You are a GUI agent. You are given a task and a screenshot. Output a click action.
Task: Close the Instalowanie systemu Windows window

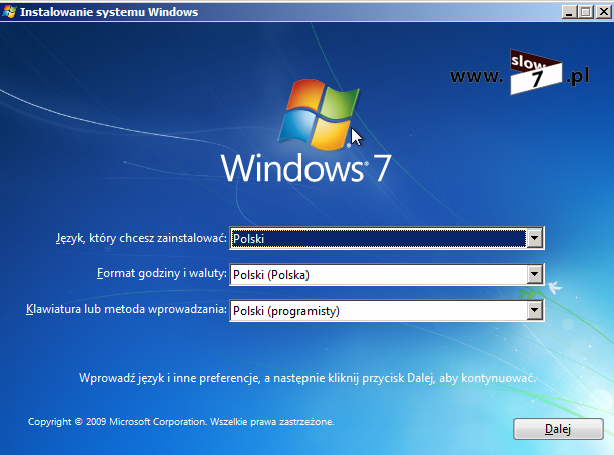click(x=603, y=12)
